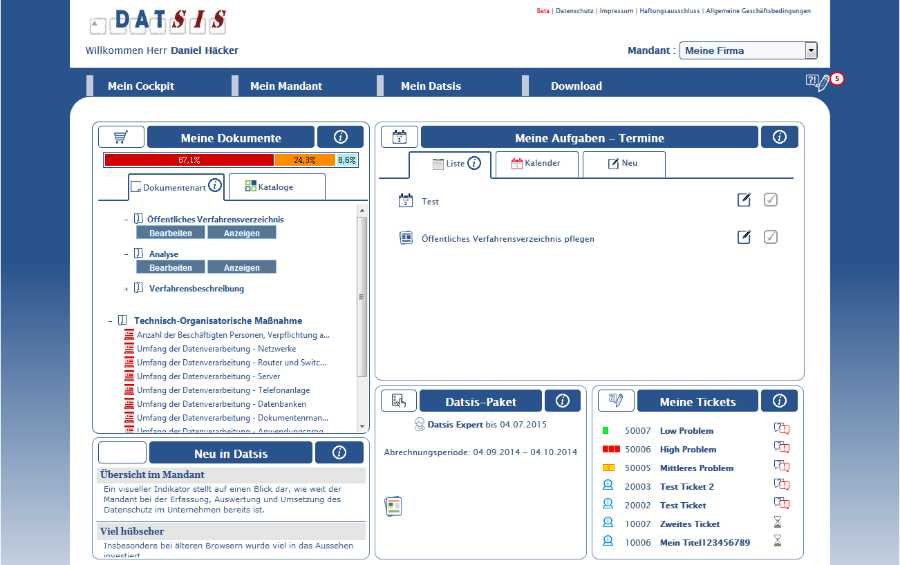Viewport: 900px width, 565px height.
Task: Click the shopping cart icon beside Meine Dokumente
Action: pyautogui.click(x=121, y=138)
